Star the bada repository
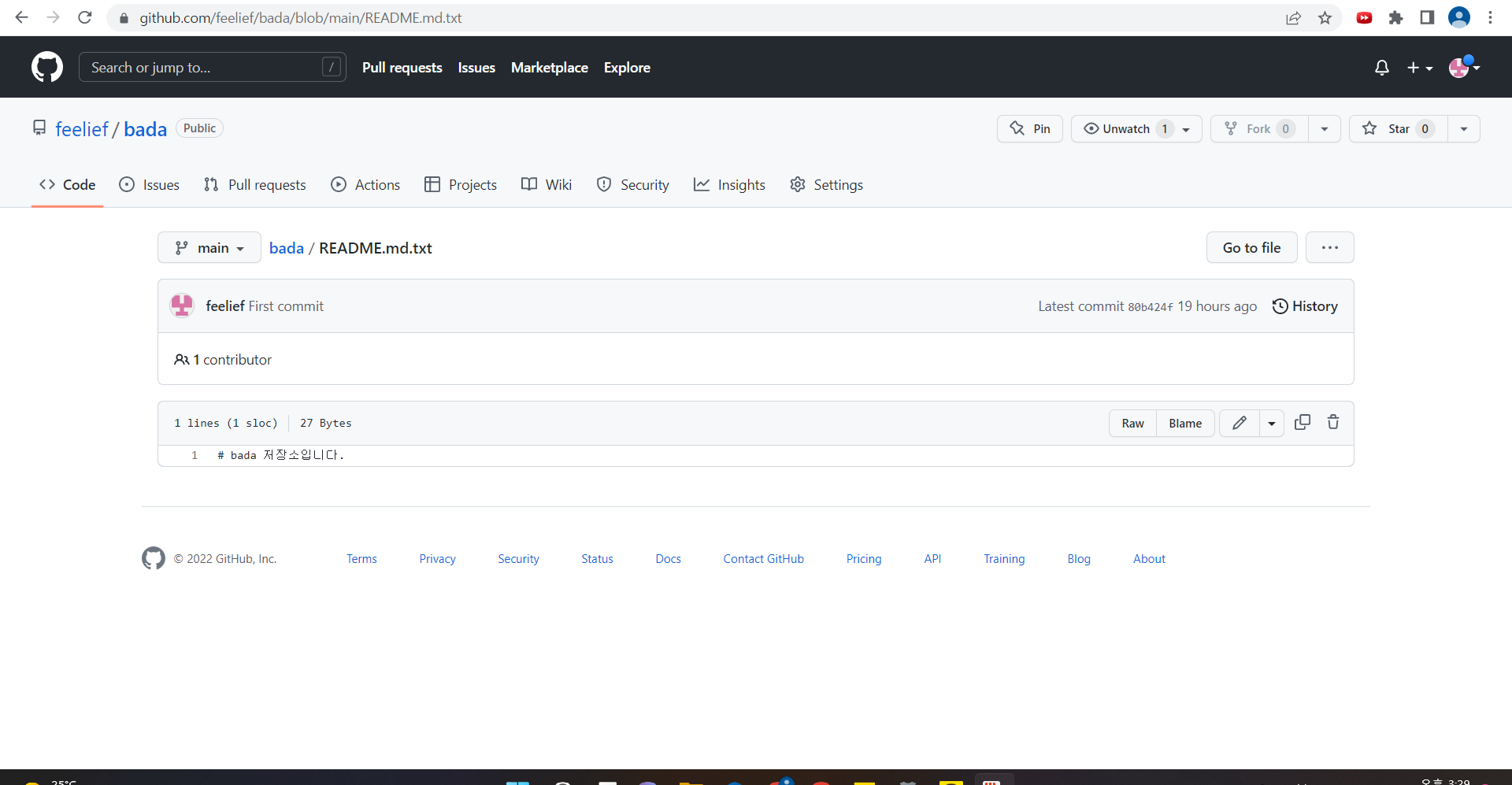This screenshot has width=1512, height=785. coord(1398,128)
